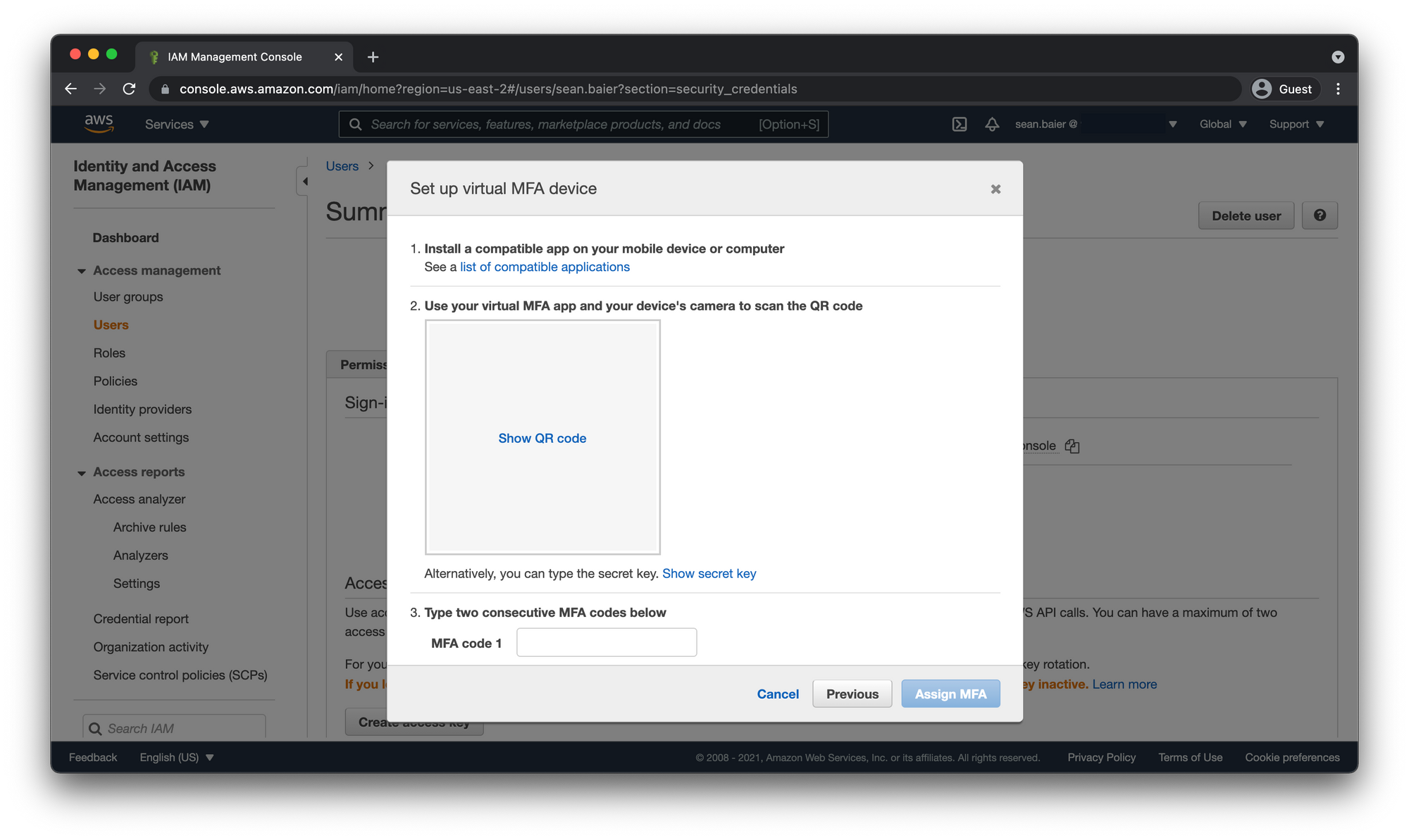Reload the page in the browser
Screen dimensions: 1409x840
[x=129, y=89]
